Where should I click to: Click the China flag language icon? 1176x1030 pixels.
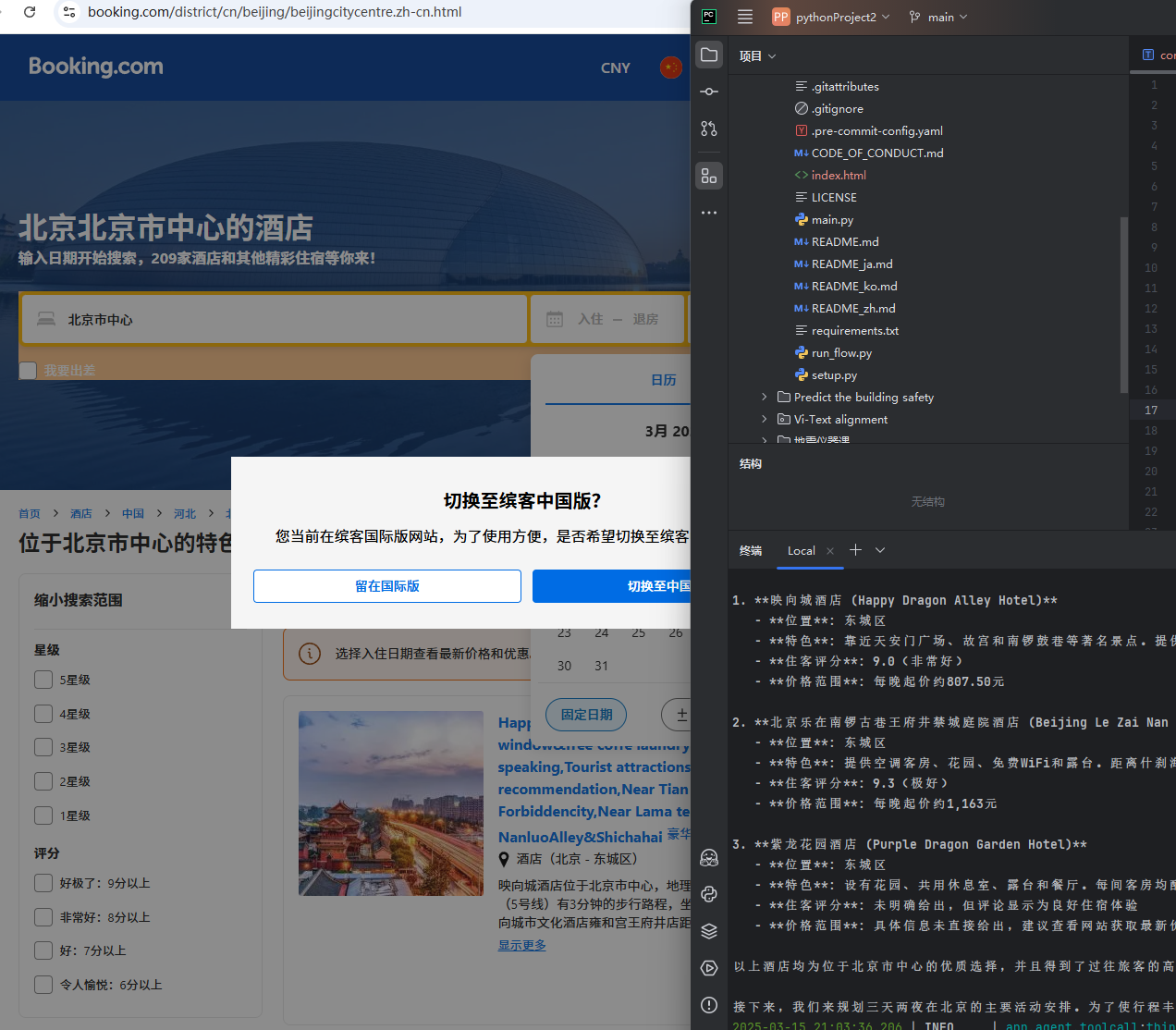click(x=671, y=67)
